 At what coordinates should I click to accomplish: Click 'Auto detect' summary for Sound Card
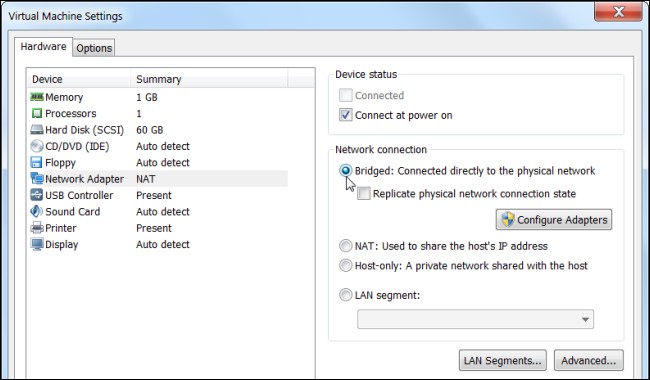click(163, 211)
